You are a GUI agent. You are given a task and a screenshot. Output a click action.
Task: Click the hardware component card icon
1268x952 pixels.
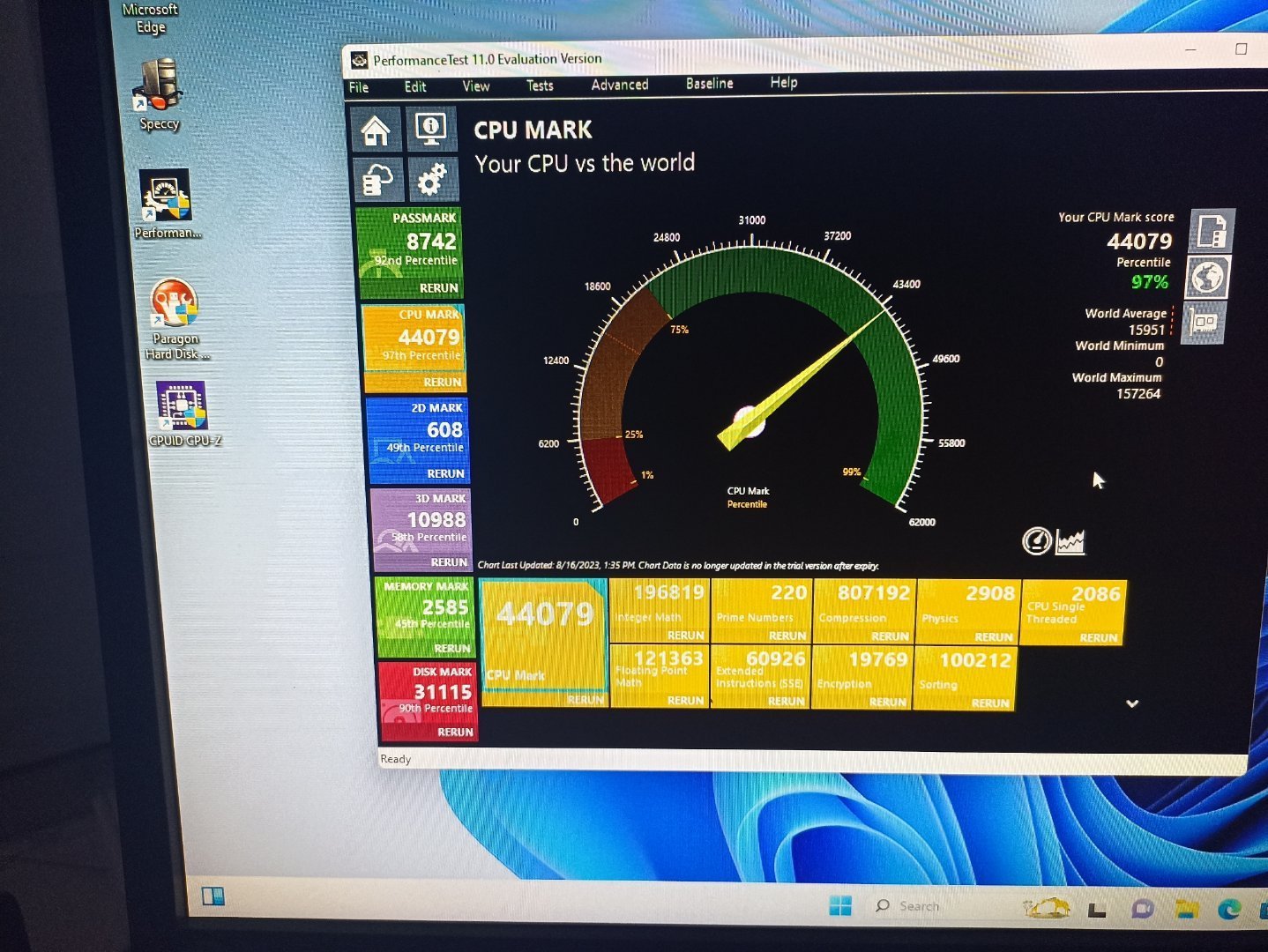tap(1203, 323)
